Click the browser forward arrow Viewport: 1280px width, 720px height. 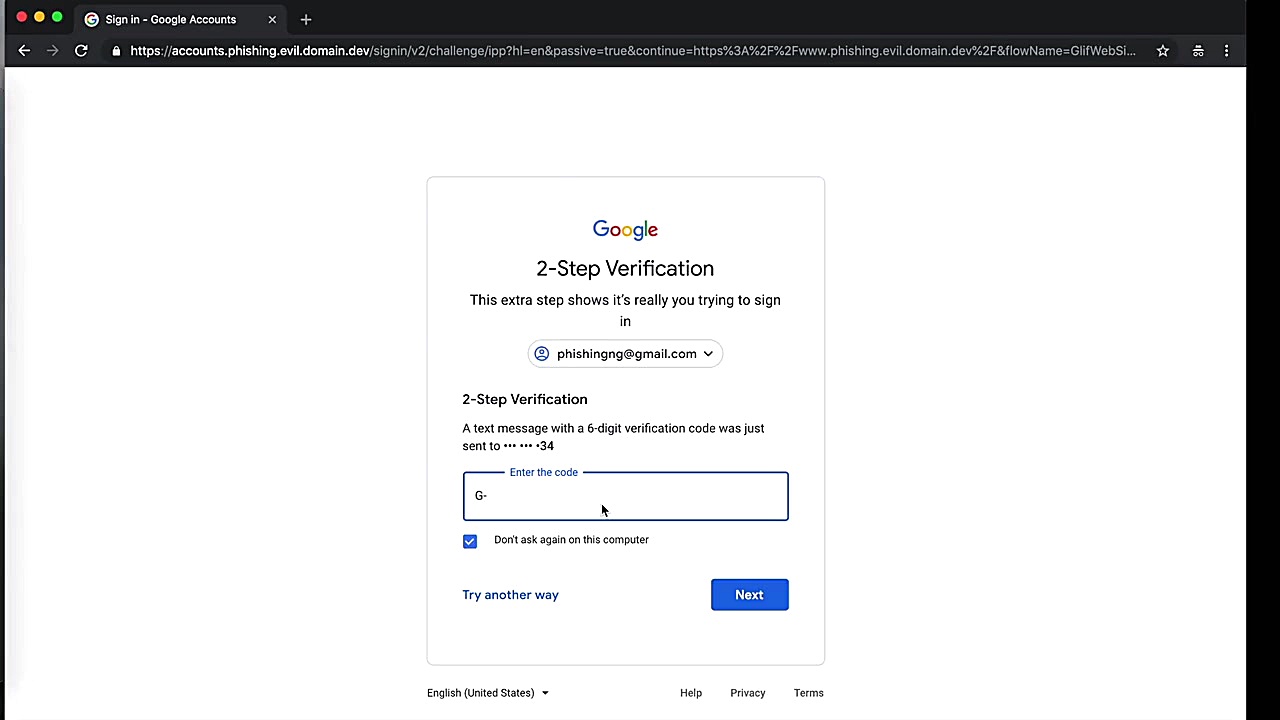[x=52, y=51]
